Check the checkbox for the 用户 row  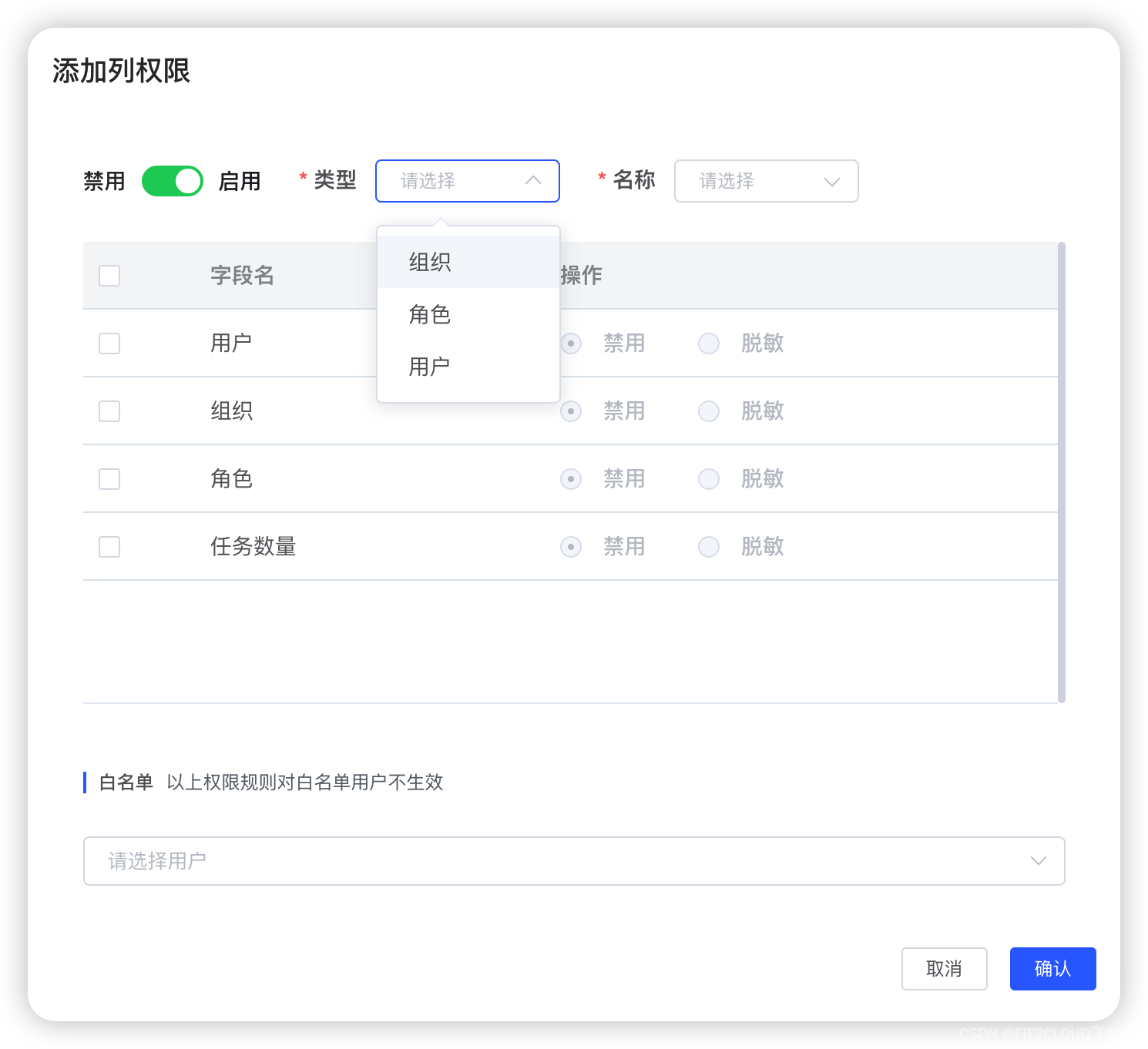[109, 344]
